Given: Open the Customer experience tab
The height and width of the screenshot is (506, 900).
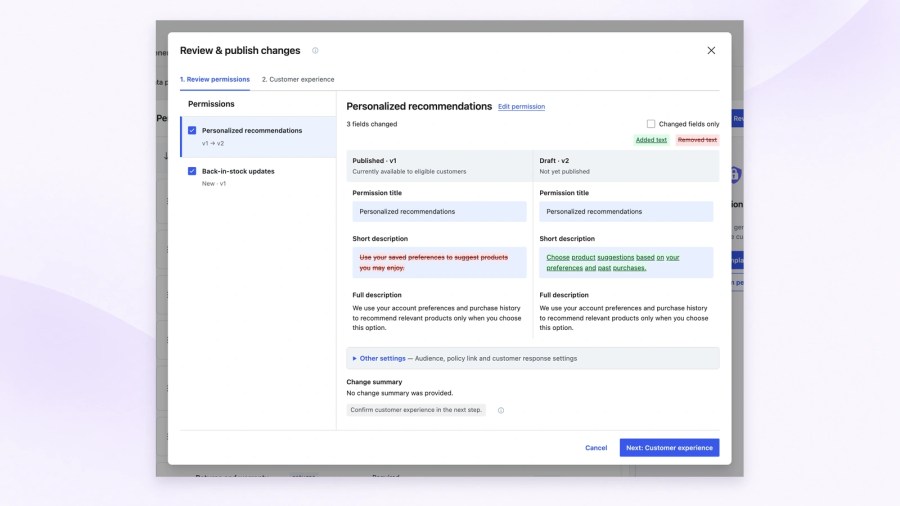Looking at the screenshot, I should (298, 79).
